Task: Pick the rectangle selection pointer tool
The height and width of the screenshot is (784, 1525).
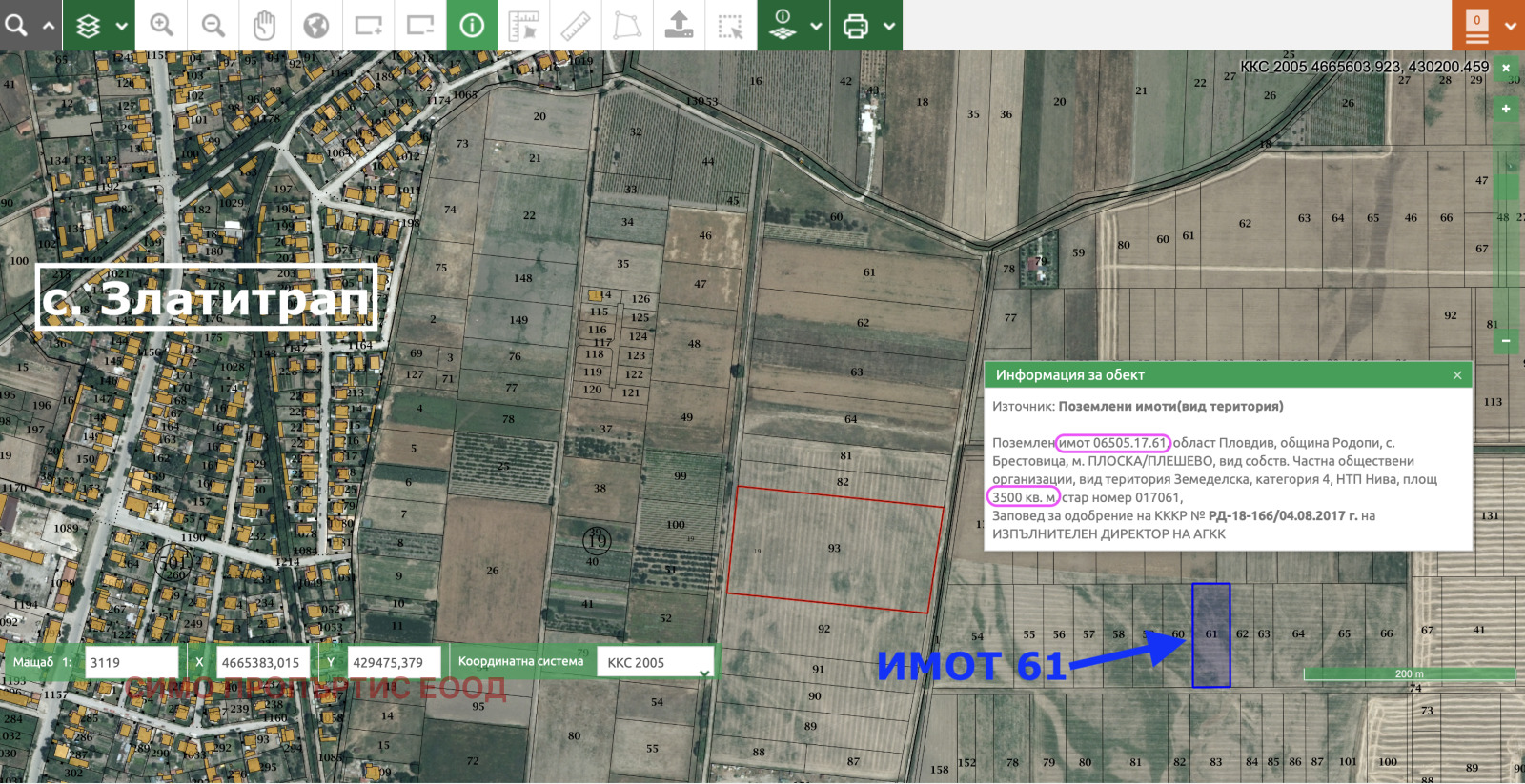Action: (x=730, y=25)
